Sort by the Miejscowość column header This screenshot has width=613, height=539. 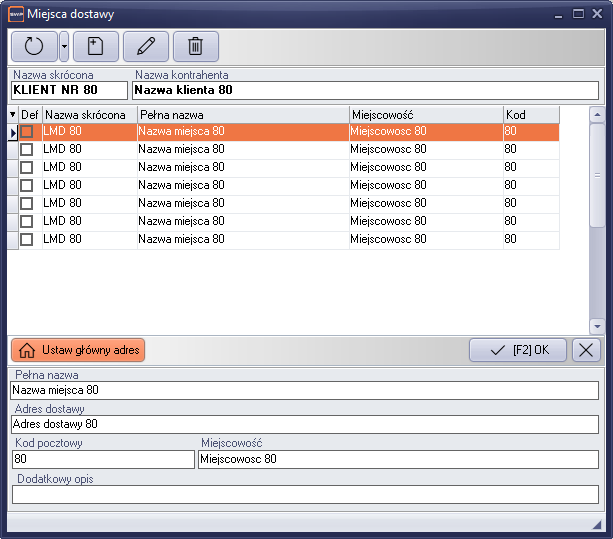[x=425, y=115]
